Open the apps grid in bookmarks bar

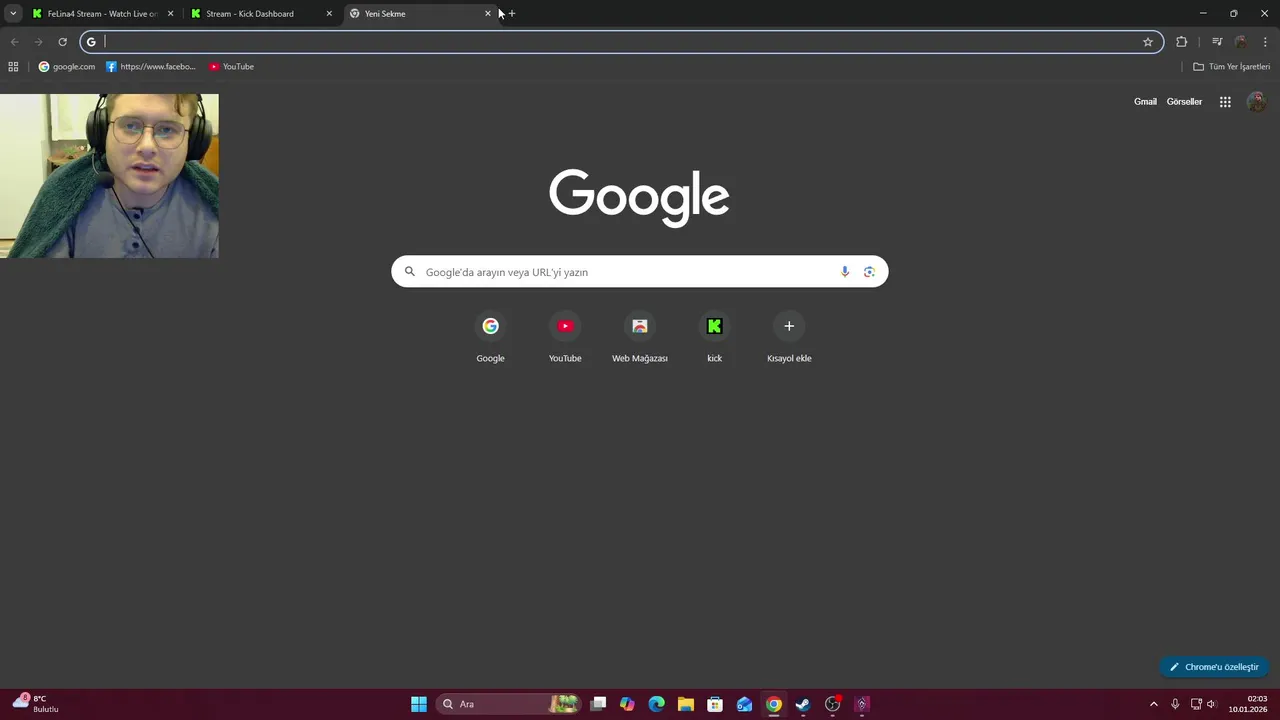tap(13, 67)
